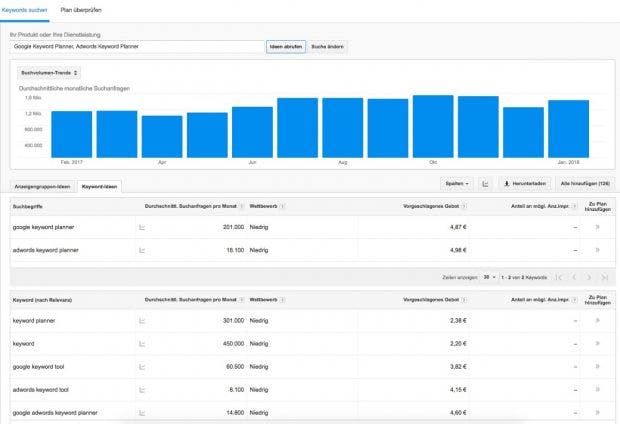
Task: Open trend chart icon for keyword row
Action: coord(142,344)
